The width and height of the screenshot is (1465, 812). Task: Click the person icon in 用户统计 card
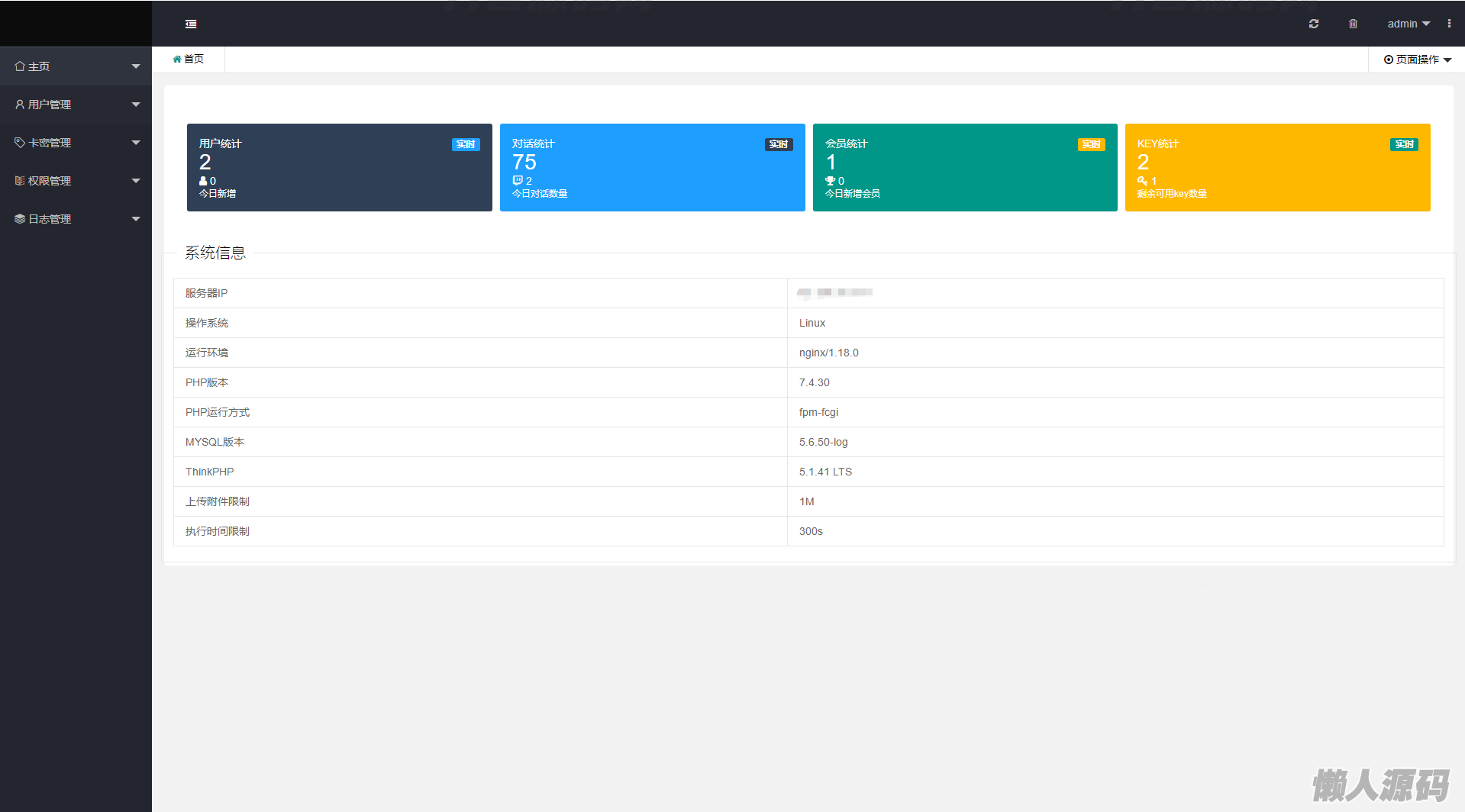[x=203, y=181]
